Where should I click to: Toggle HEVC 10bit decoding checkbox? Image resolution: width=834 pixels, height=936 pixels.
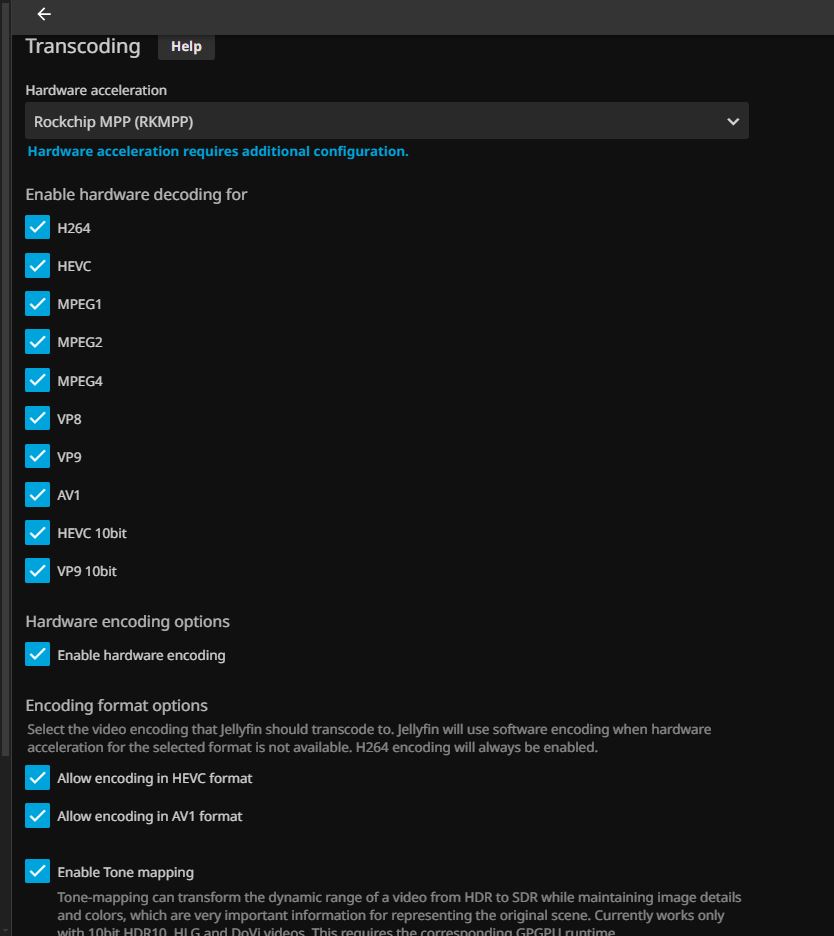click(x=38, y=533)
